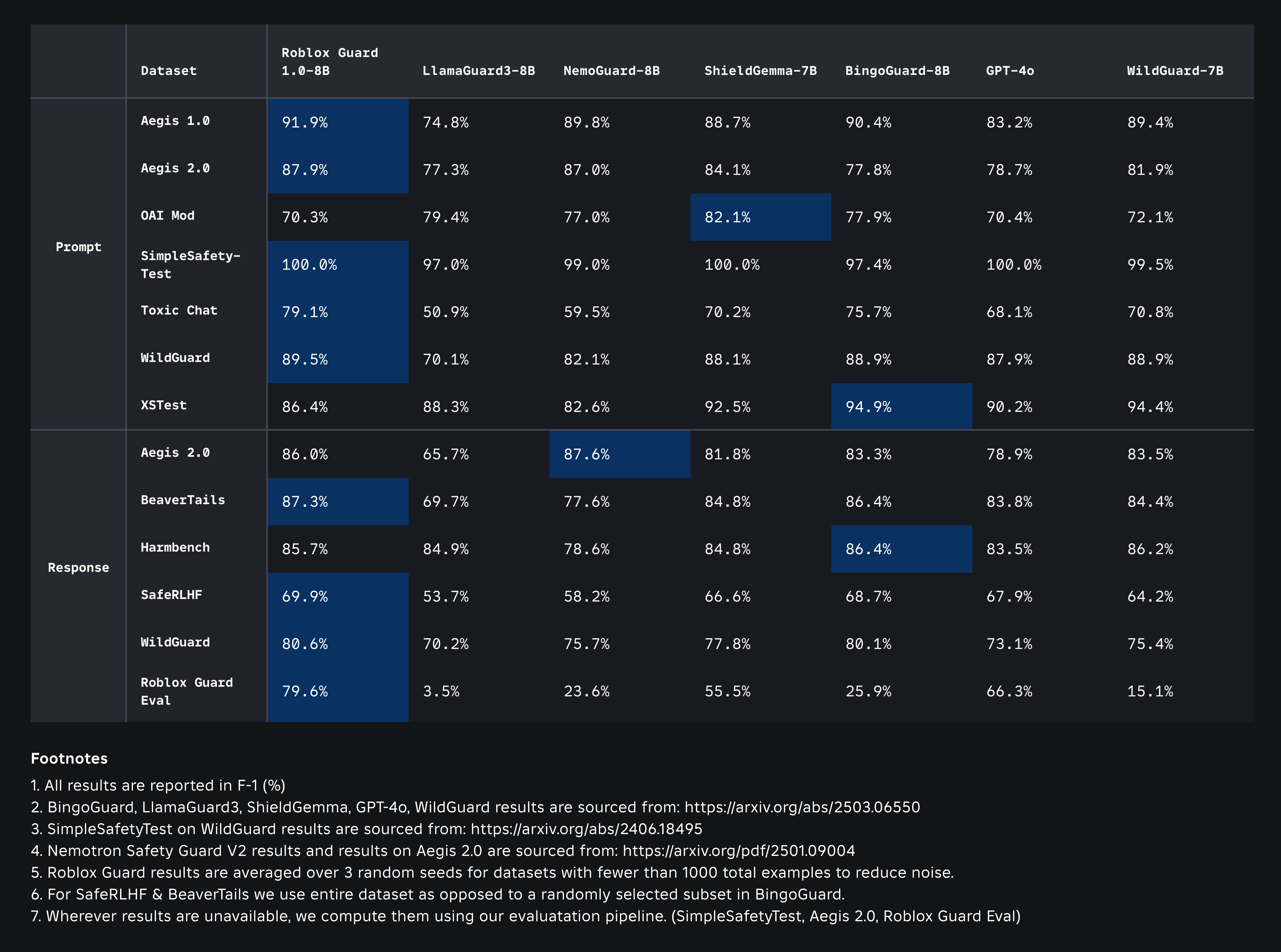Click the Roblox Guard Eval row label
Image resolution: width=1281 pixels, height=952 pixels.
pyautogui.click(x=187, y=691)
